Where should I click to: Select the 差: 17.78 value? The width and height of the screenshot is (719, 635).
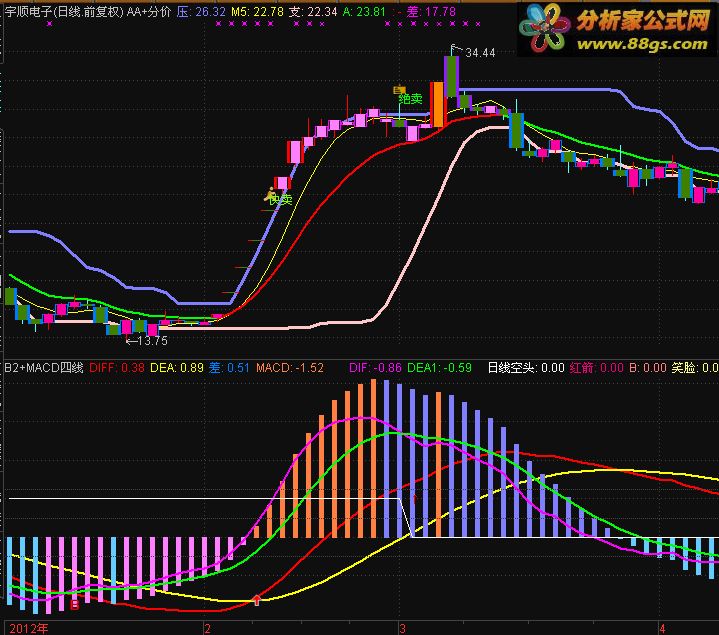tap(431, 11)
